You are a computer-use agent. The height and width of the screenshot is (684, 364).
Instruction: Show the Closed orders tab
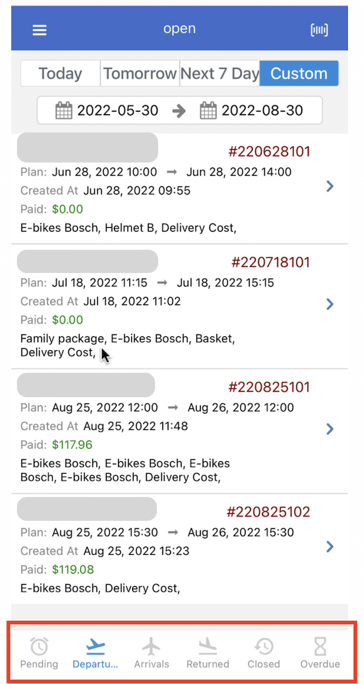pyautogui.click(x=264, y=653)
